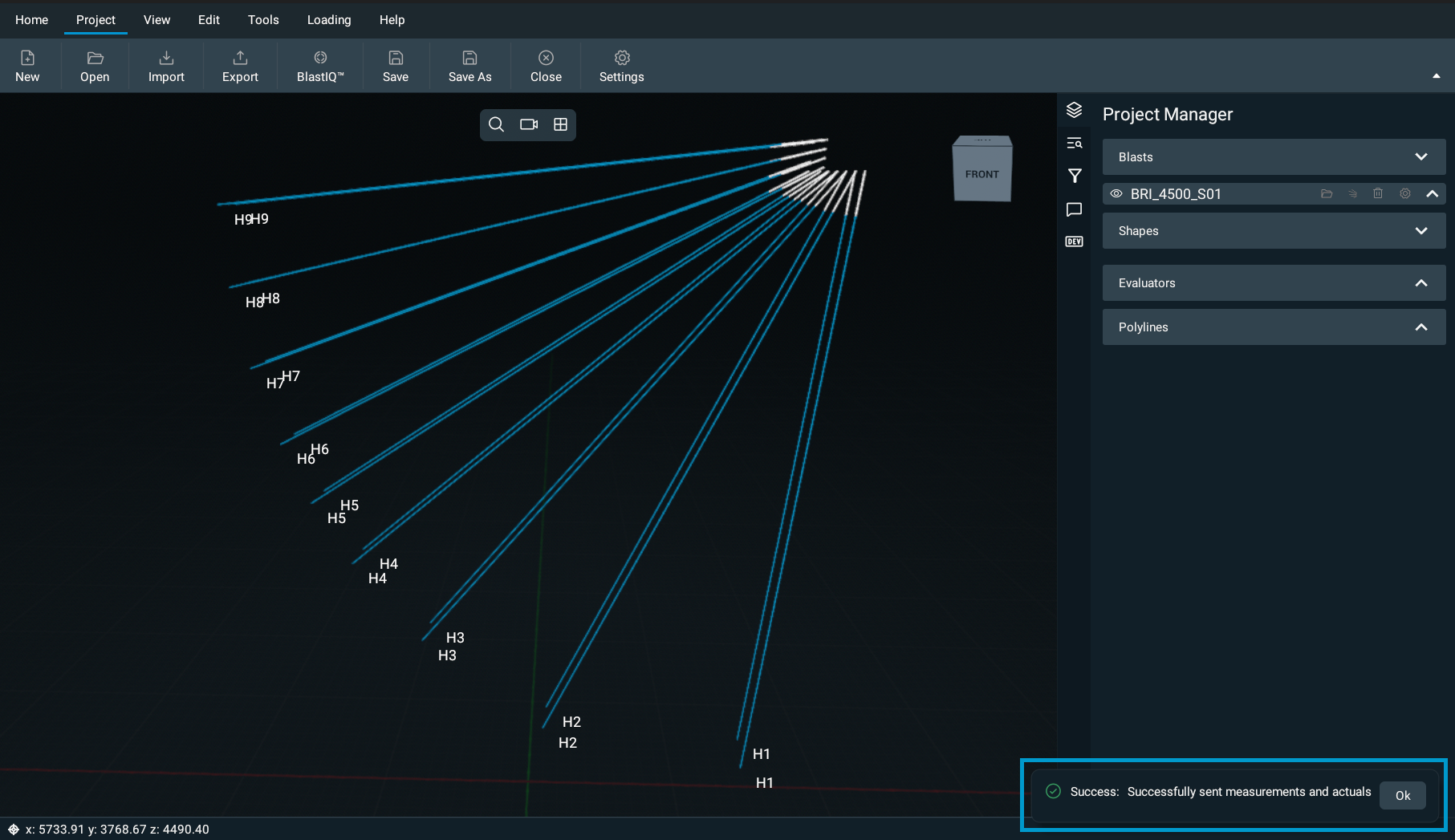Open the Project Manager layers sidebar icon

tap(1075, 110)
